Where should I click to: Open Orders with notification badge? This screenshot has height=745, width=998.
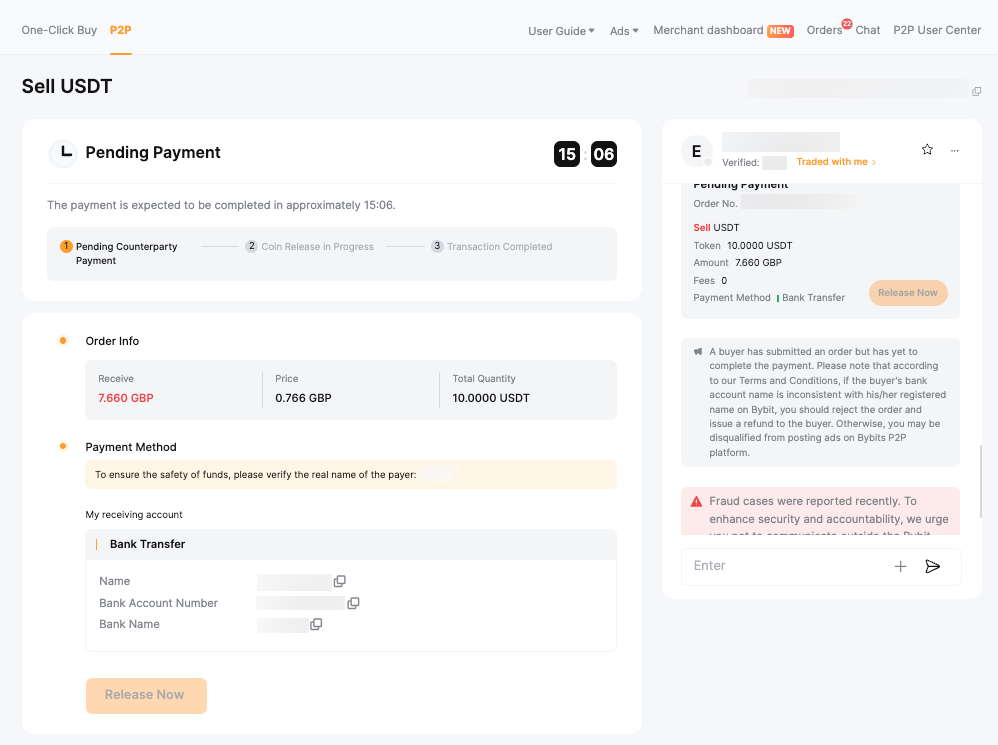click(825, 30)
